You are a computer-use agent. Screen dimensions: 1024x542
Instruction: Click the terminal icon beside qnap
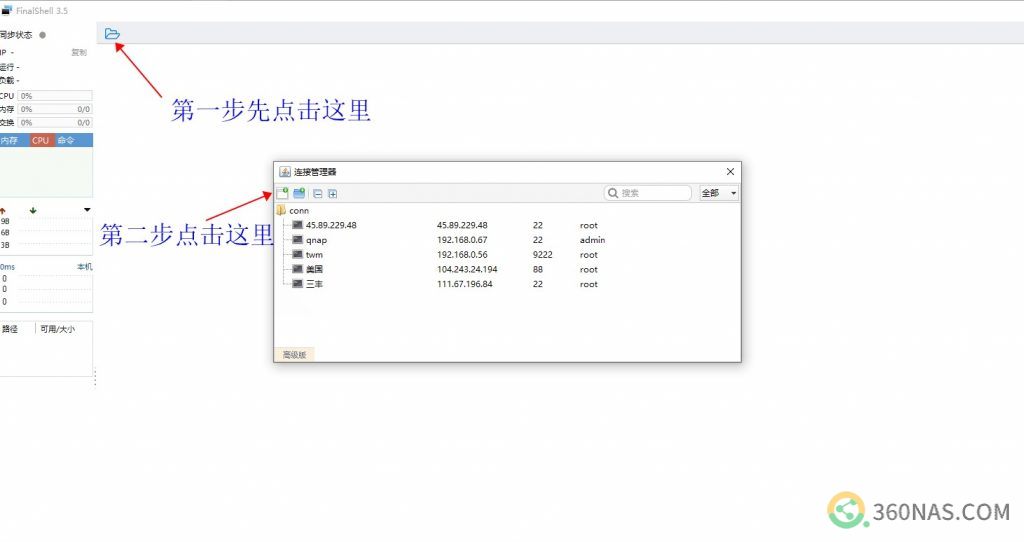[298, 240]
